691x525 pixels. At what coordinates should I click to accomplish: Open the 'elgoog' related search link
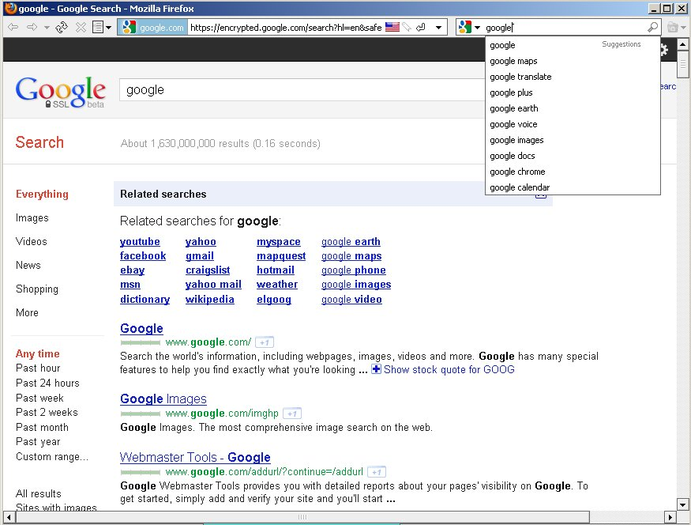point(274,300)
